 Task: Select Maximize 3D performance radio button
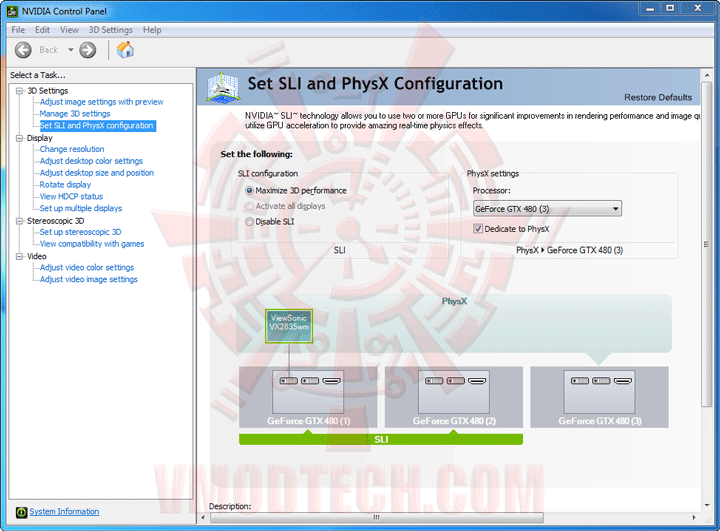click(249, 190)
